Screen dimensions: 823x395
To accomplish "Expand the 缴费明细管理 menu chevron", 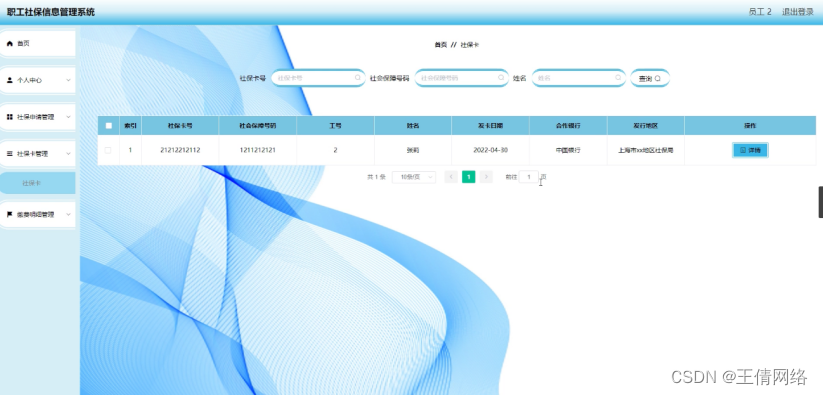I will 68,215.
